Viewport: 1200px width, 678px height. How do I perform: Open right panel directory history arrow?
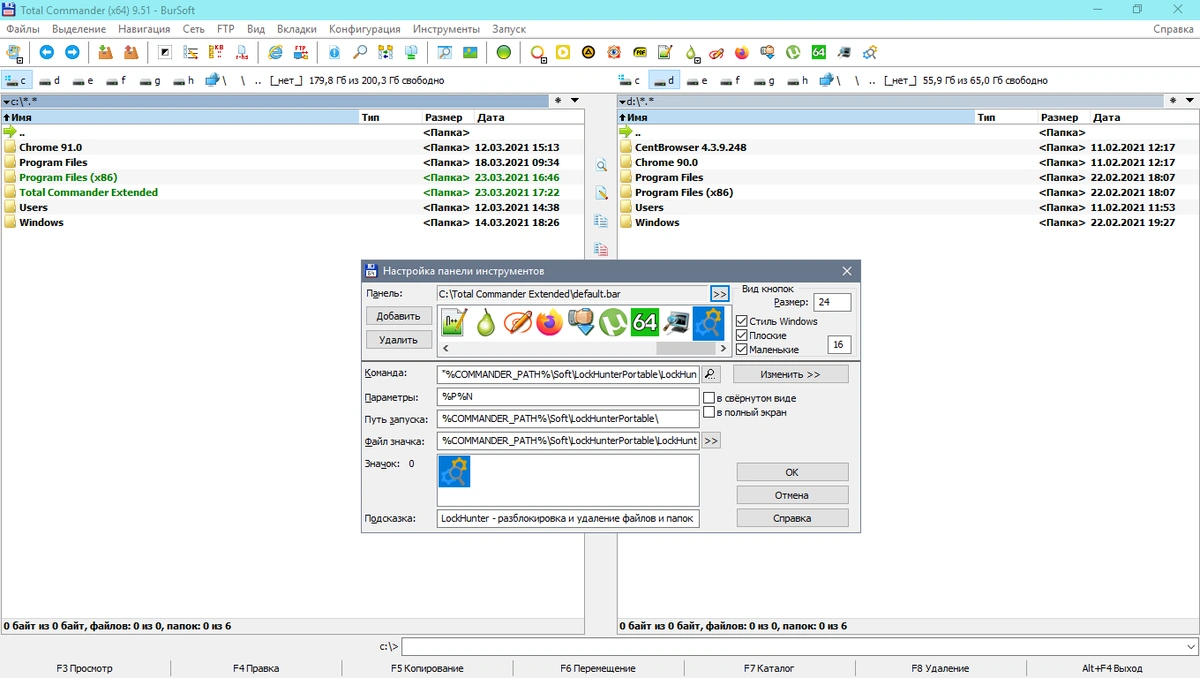coord(1189,101)
